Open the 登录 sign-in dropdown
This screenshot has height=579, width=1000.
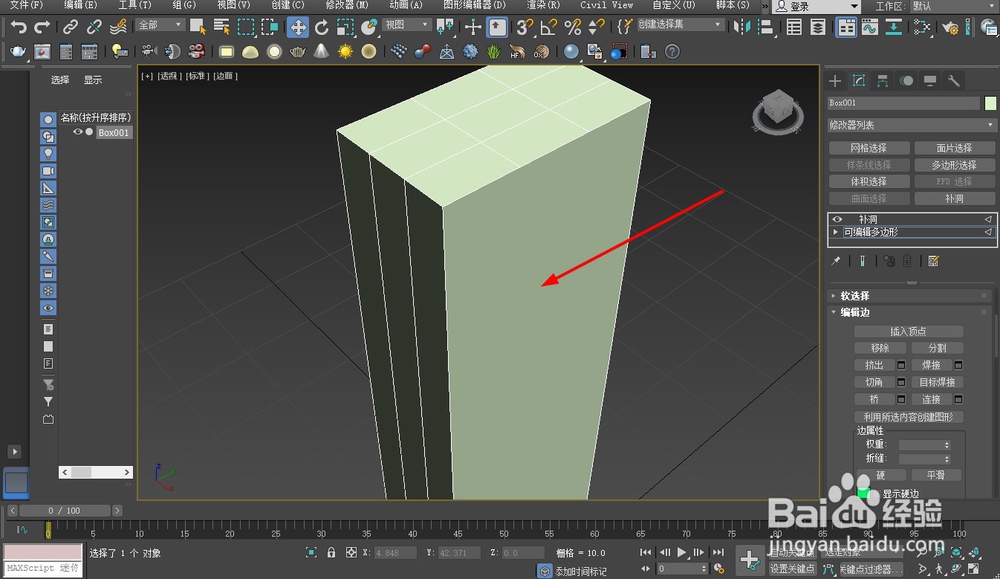(816, 6)
